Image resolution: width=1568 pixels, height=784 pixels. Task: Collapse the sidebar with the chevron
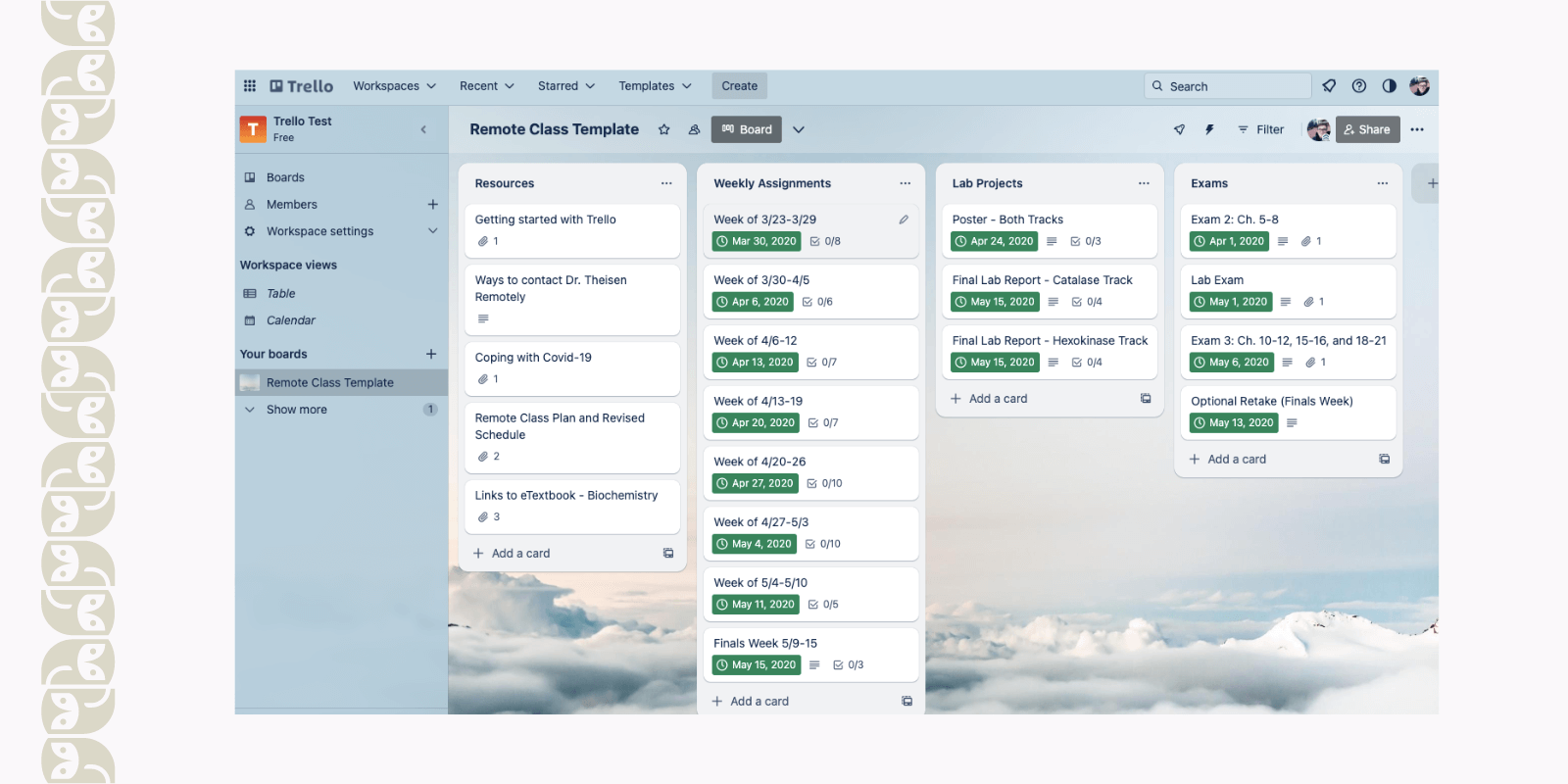click(x=423, y=129)
